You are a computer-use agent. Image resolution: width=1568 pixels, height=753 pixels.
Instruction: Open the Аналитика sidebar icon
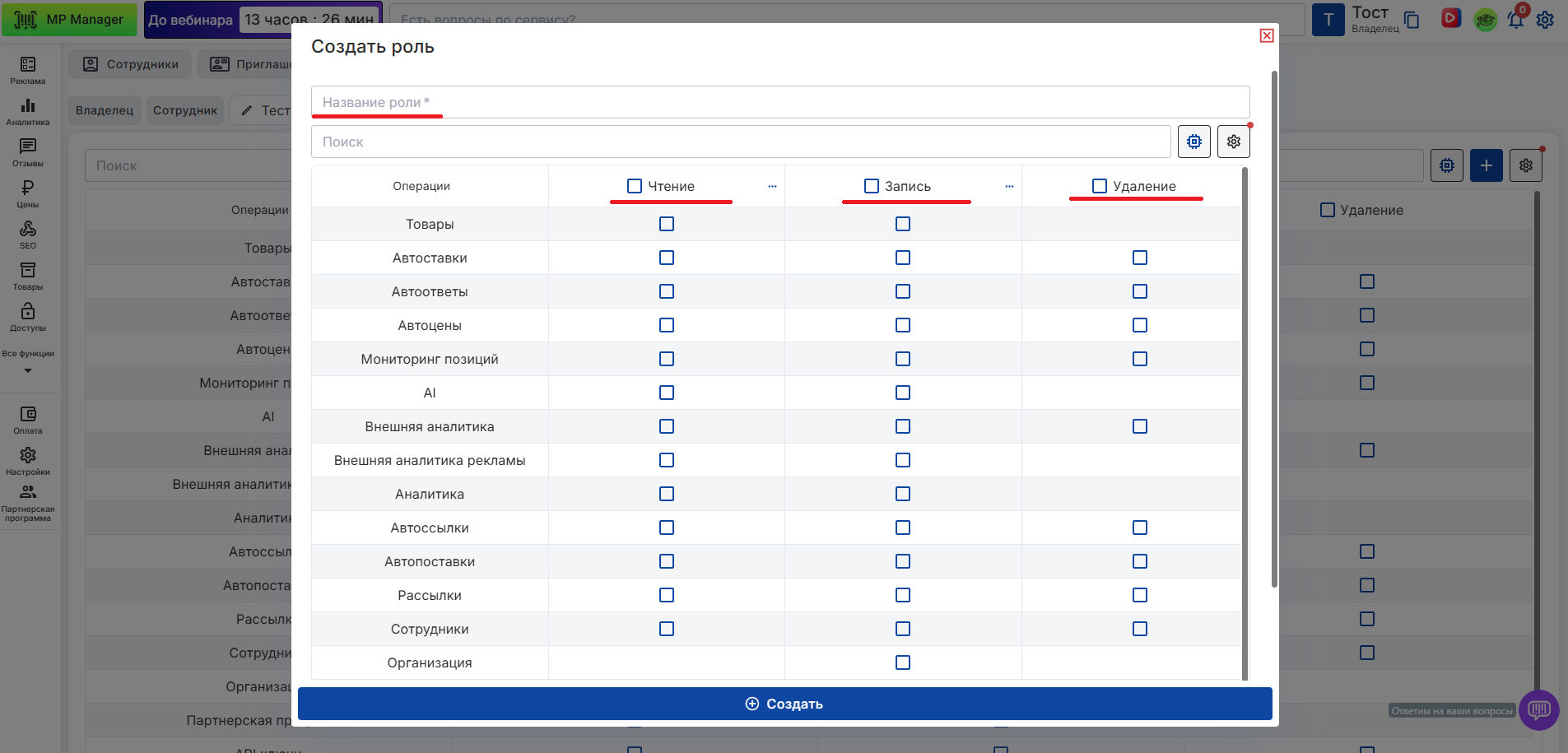point(28,111)
